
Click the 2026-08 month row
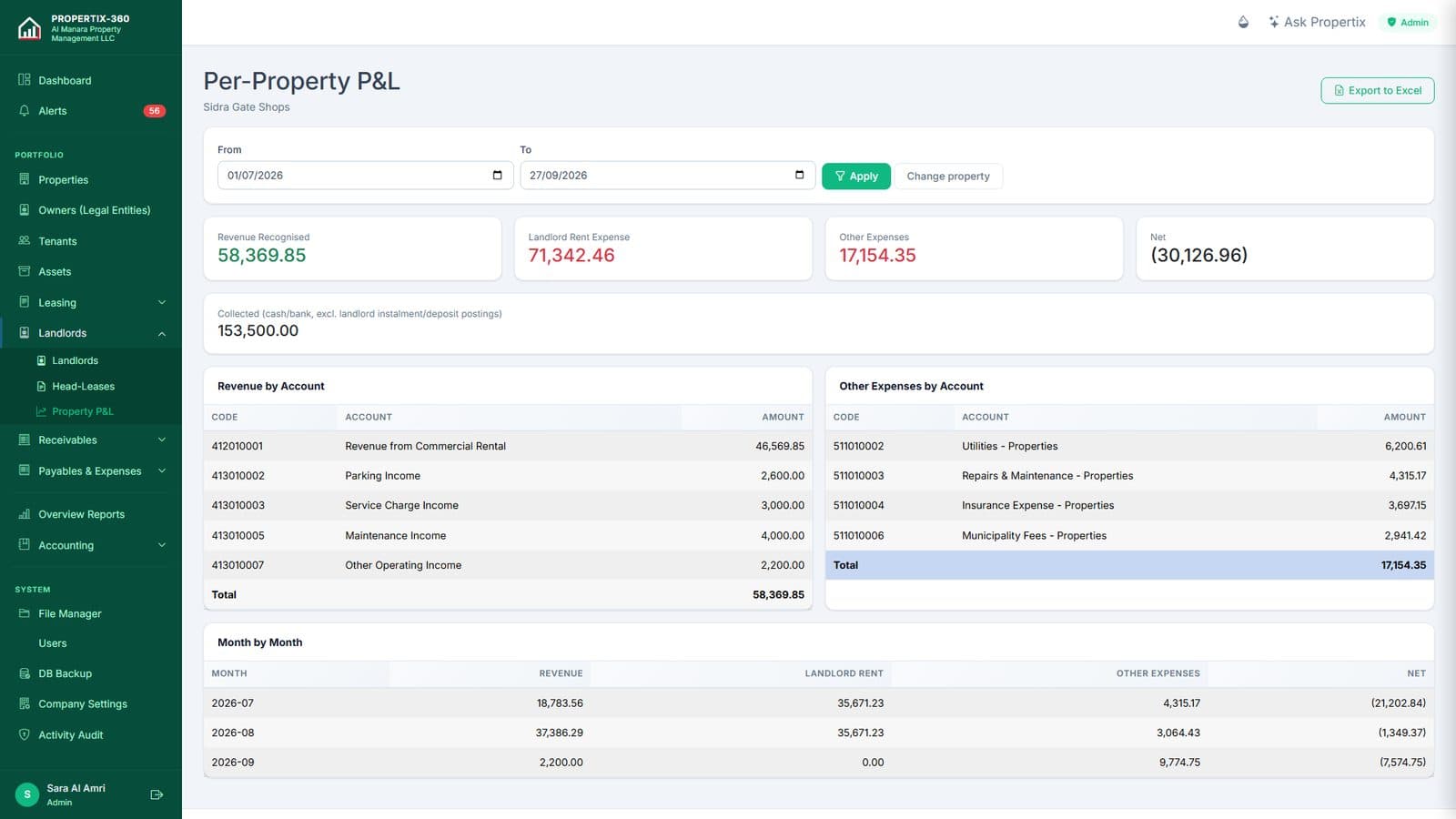tap(818, 733)
